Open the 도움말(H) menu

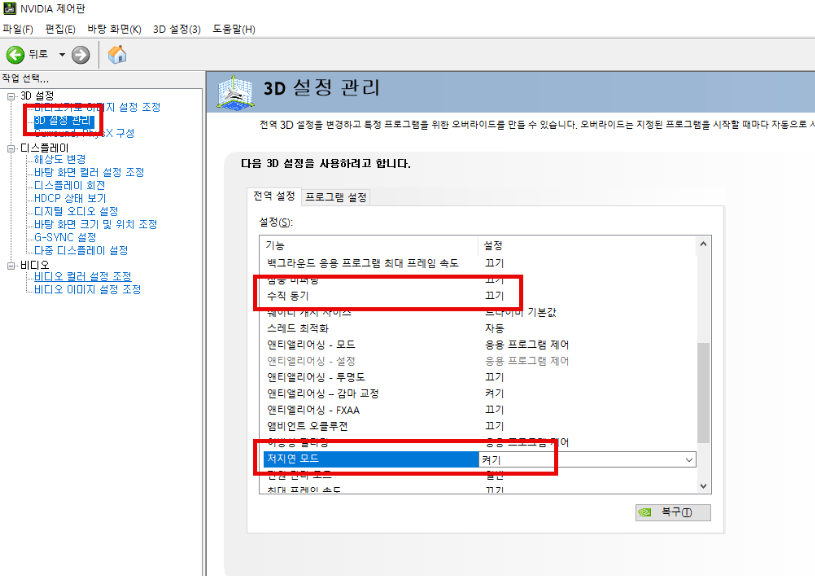[x=234, y=30]
